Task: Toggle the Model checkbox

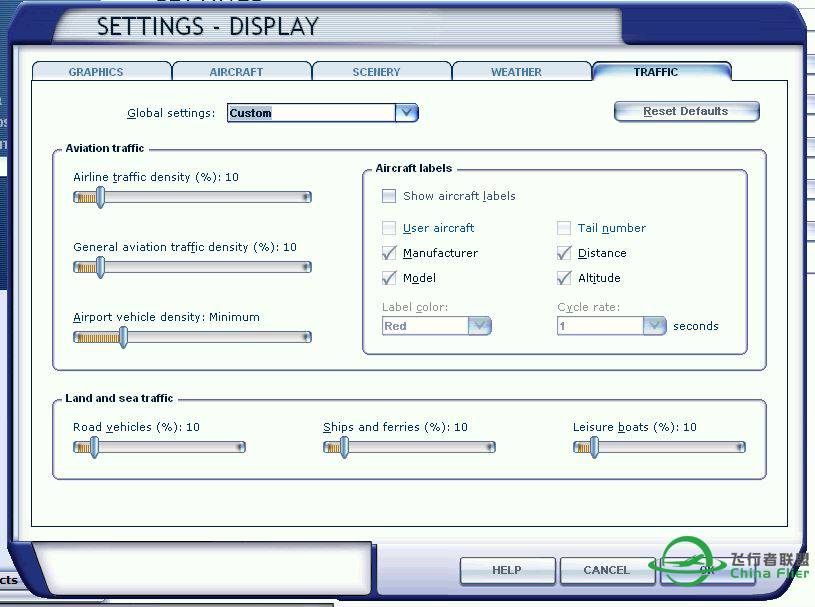Action: pyautogui.click(x=389, y=278)
